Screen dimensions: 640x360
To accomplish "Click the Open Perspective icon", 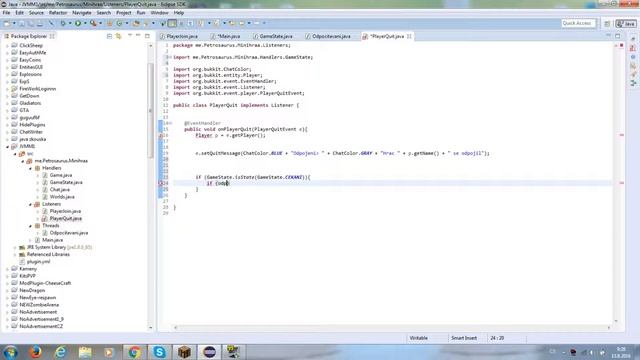I will tap(607, 24).
